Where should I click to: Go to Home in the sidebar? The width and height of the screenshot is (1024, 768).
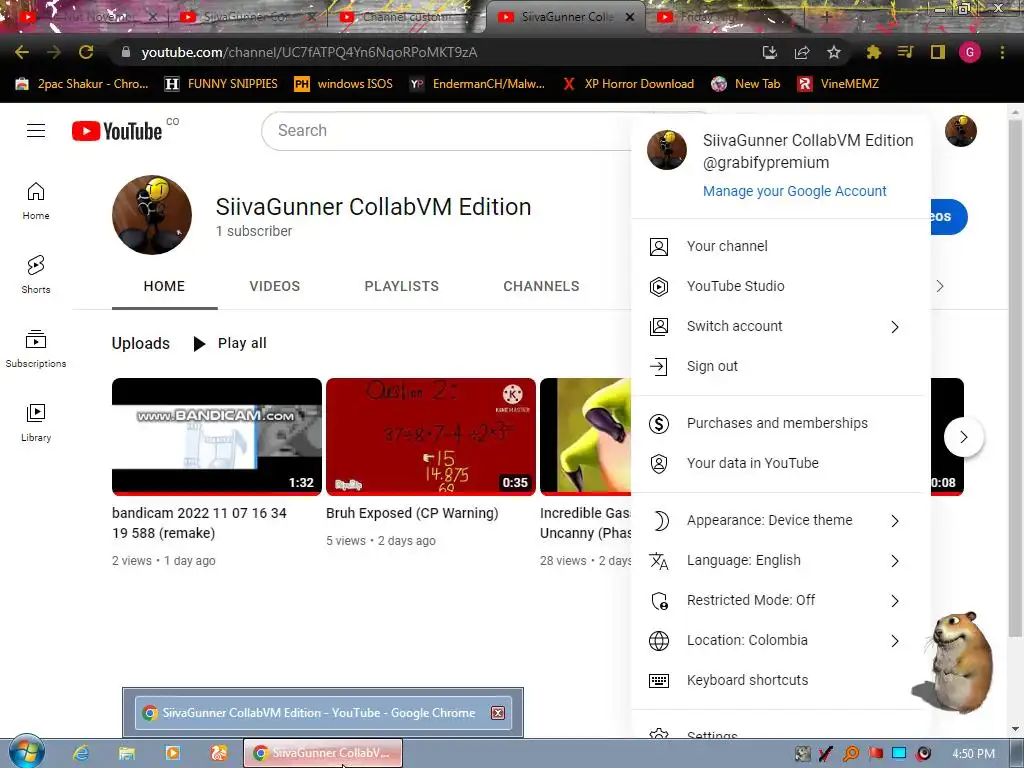point(36,200)
